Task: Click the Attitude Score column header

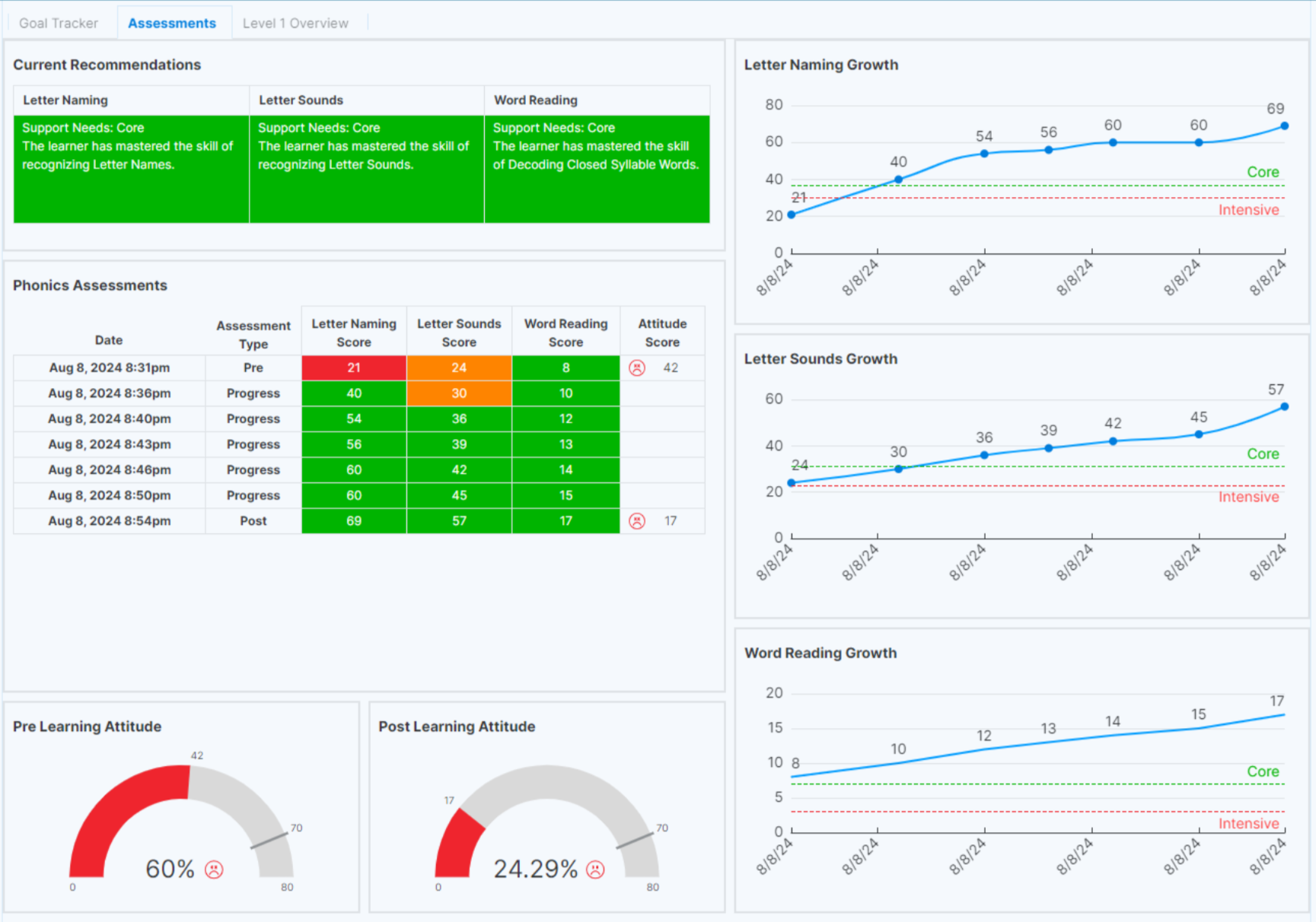Action: pos(662,332)
